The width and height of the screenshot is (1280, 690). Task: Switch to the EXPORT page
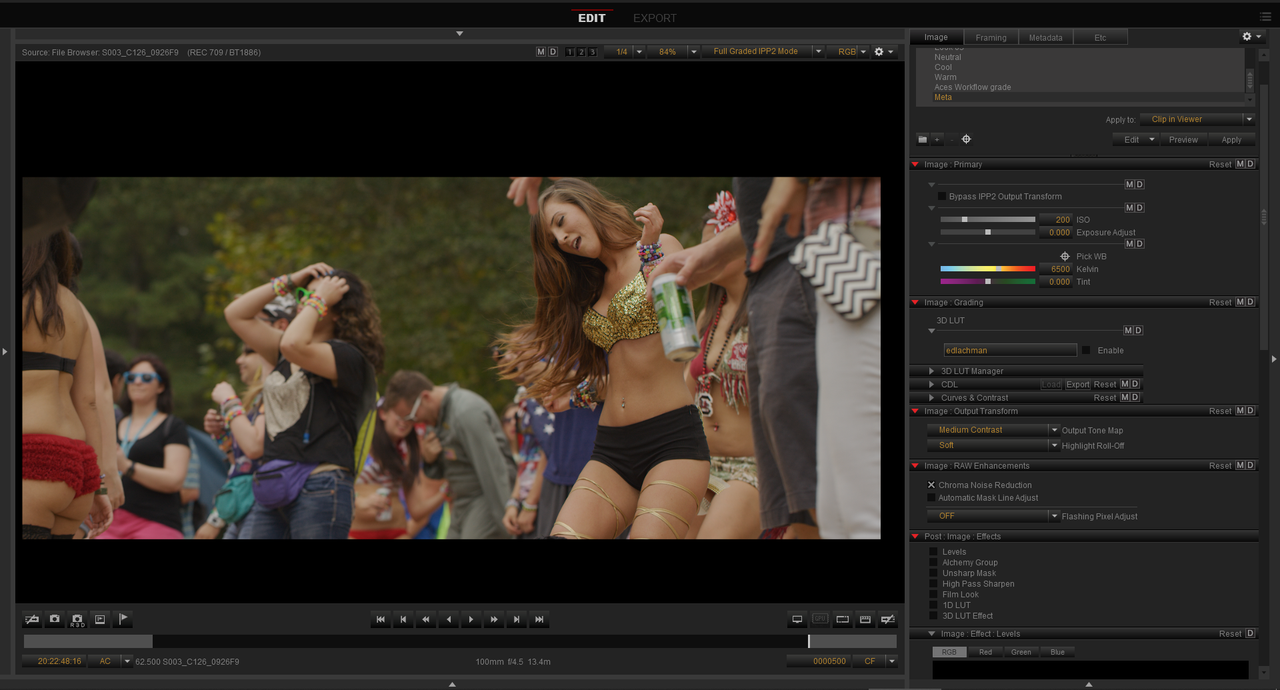click(655, 18)
